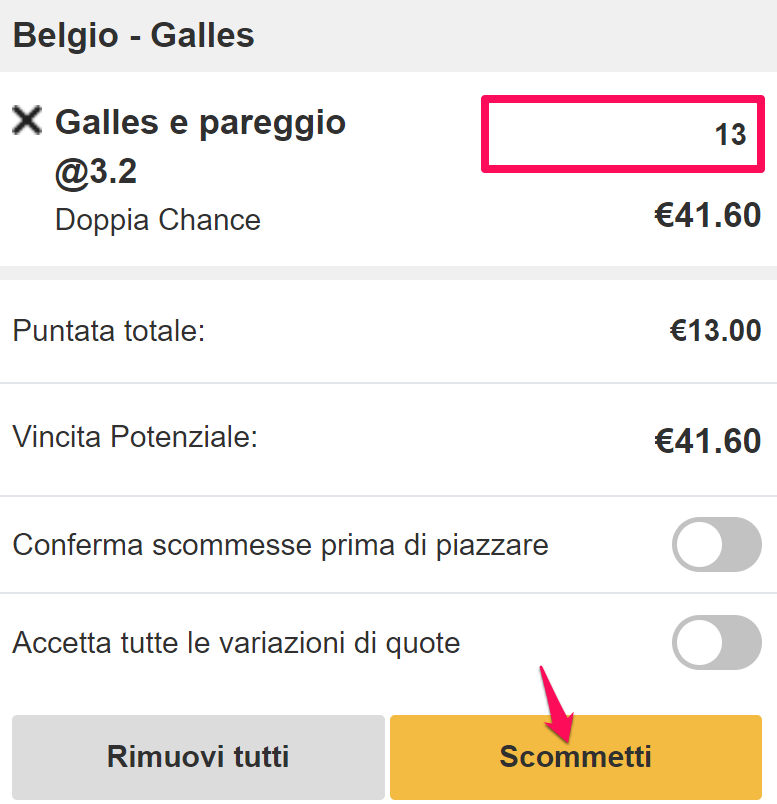The height and width of the screenshot is (804, 777).
Task: Click the €41.60 return below the stake field
Action: click(x=708, y=215)
